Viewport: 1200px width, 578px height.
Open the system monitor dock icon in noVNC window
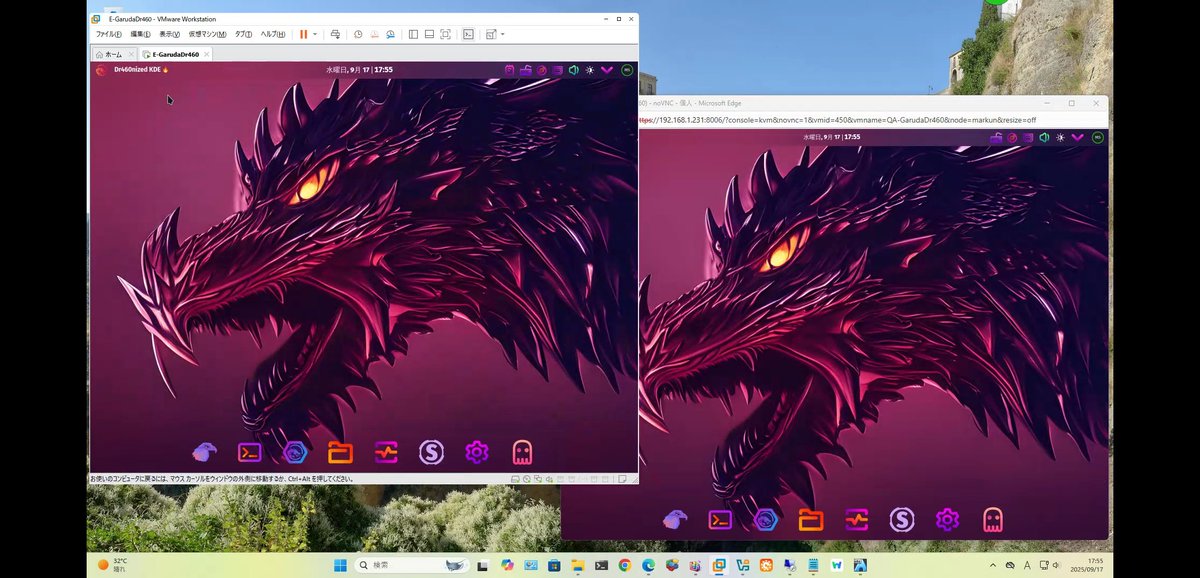click(856, 519)
